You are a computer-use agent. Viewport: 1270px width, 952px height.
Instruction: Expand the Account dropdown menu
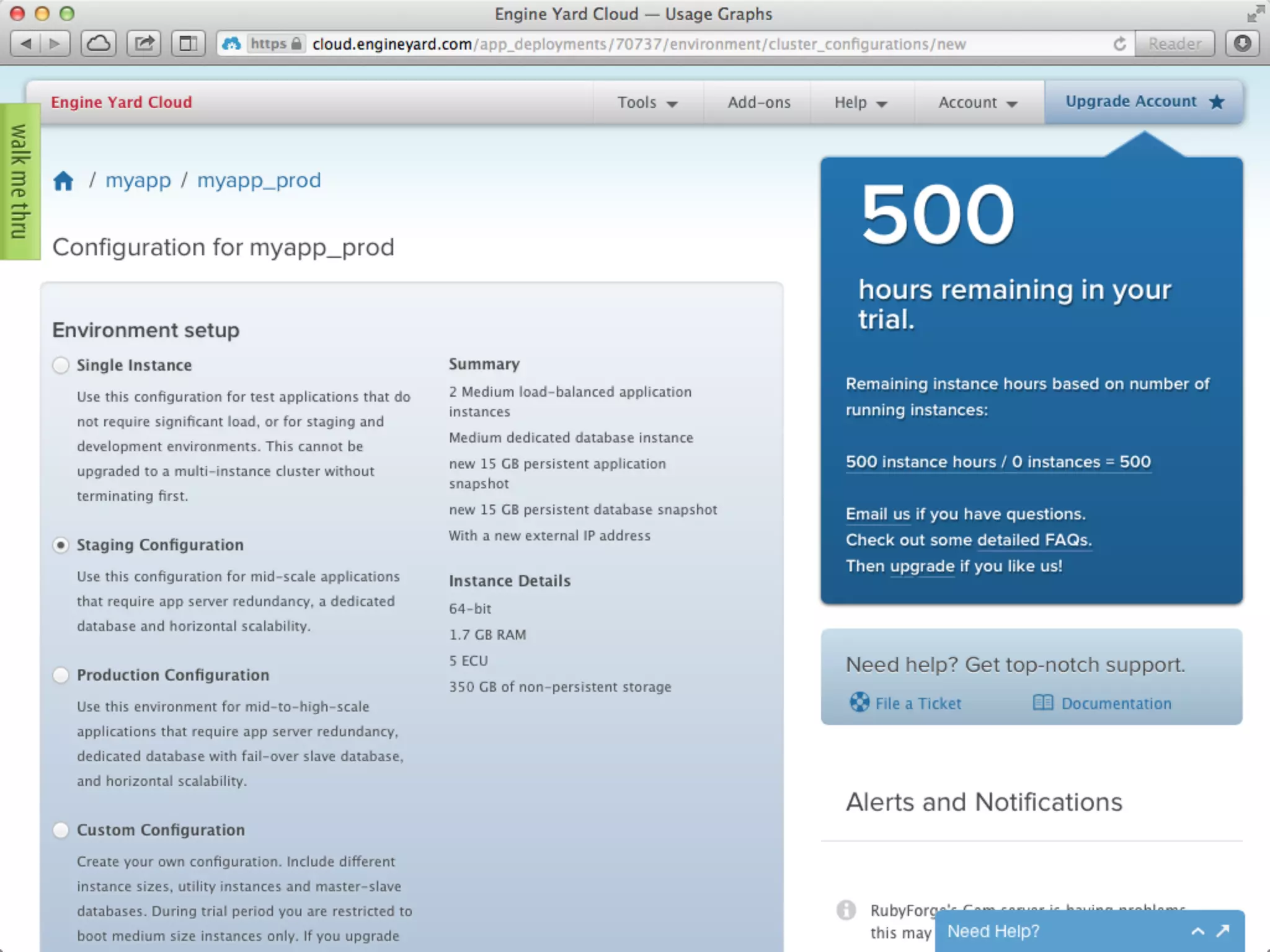click(977, 103)
